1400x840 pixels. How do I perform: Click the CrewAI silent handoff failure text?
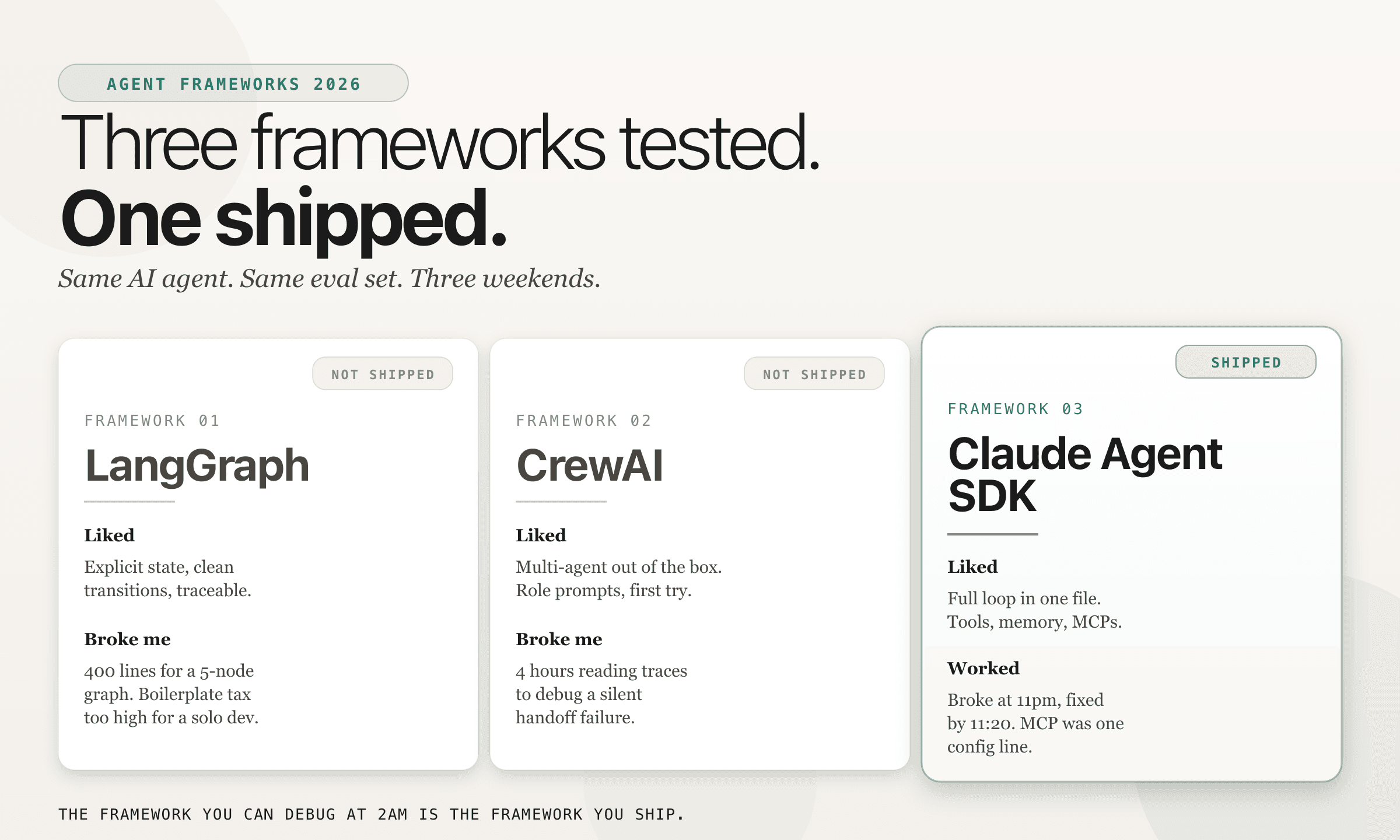(x=601, y=694)
